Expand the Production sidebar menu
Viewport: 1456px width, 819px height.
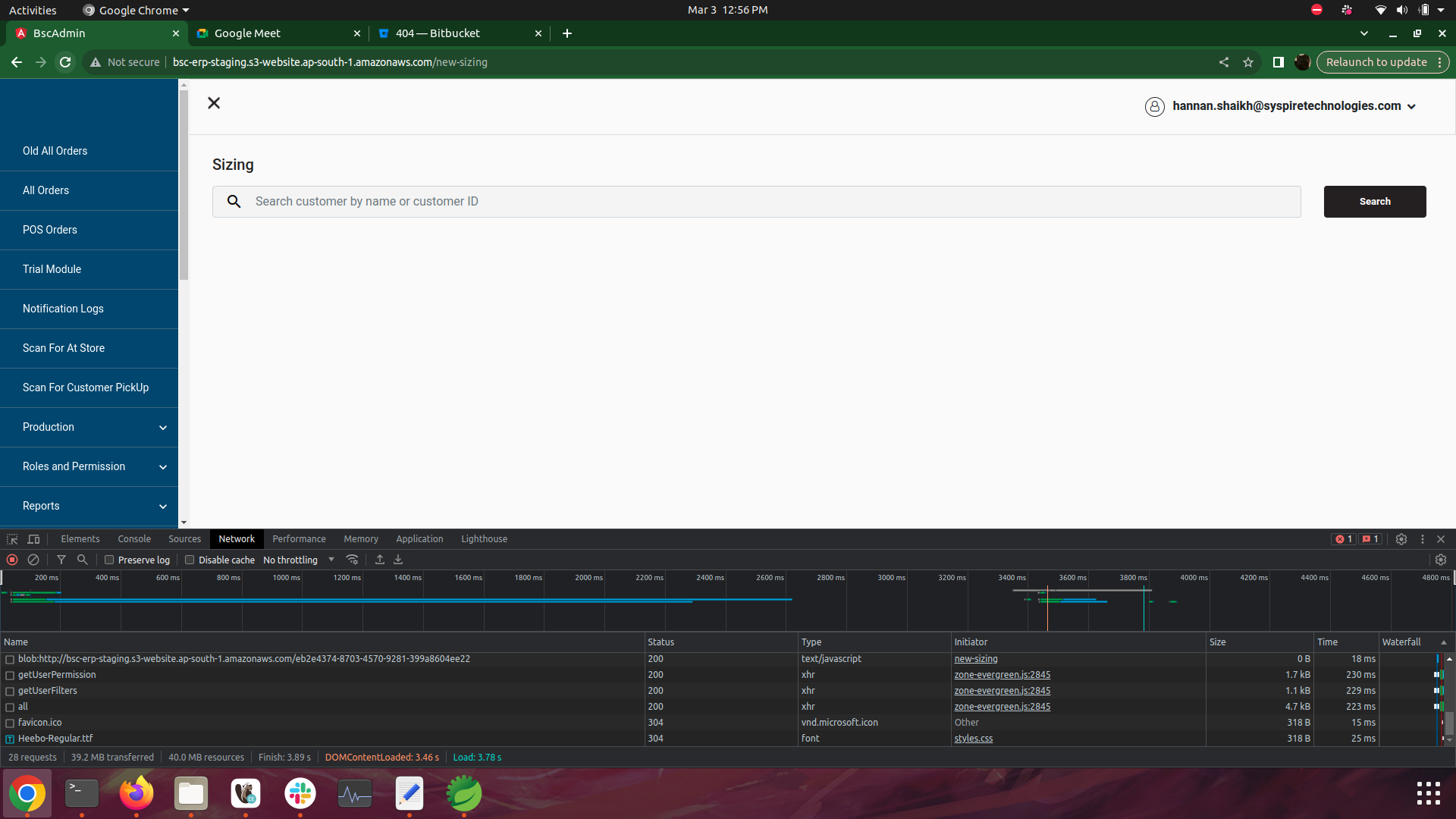(89, 427)
